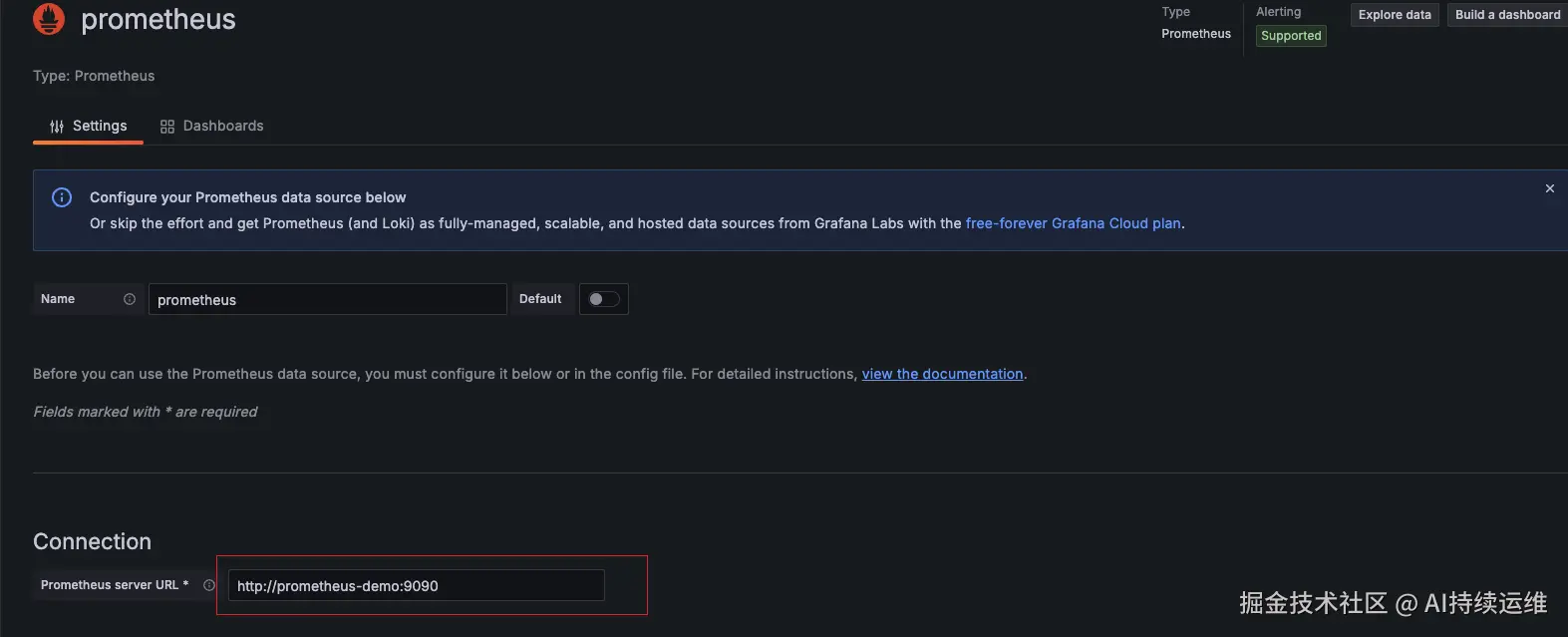This screenshot has height=637, width=1568.
Task: Open the Dashboards tab
Action: pos(212,127)
